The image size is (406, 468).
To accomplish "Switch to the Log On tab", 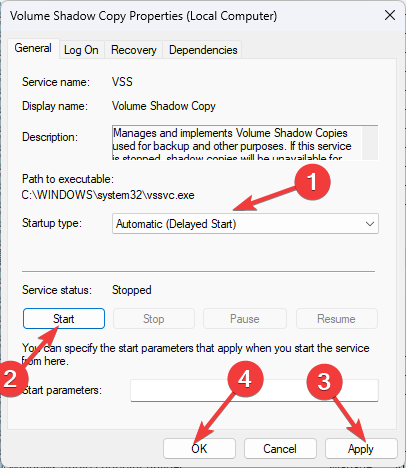I will [x=81, y=50].
